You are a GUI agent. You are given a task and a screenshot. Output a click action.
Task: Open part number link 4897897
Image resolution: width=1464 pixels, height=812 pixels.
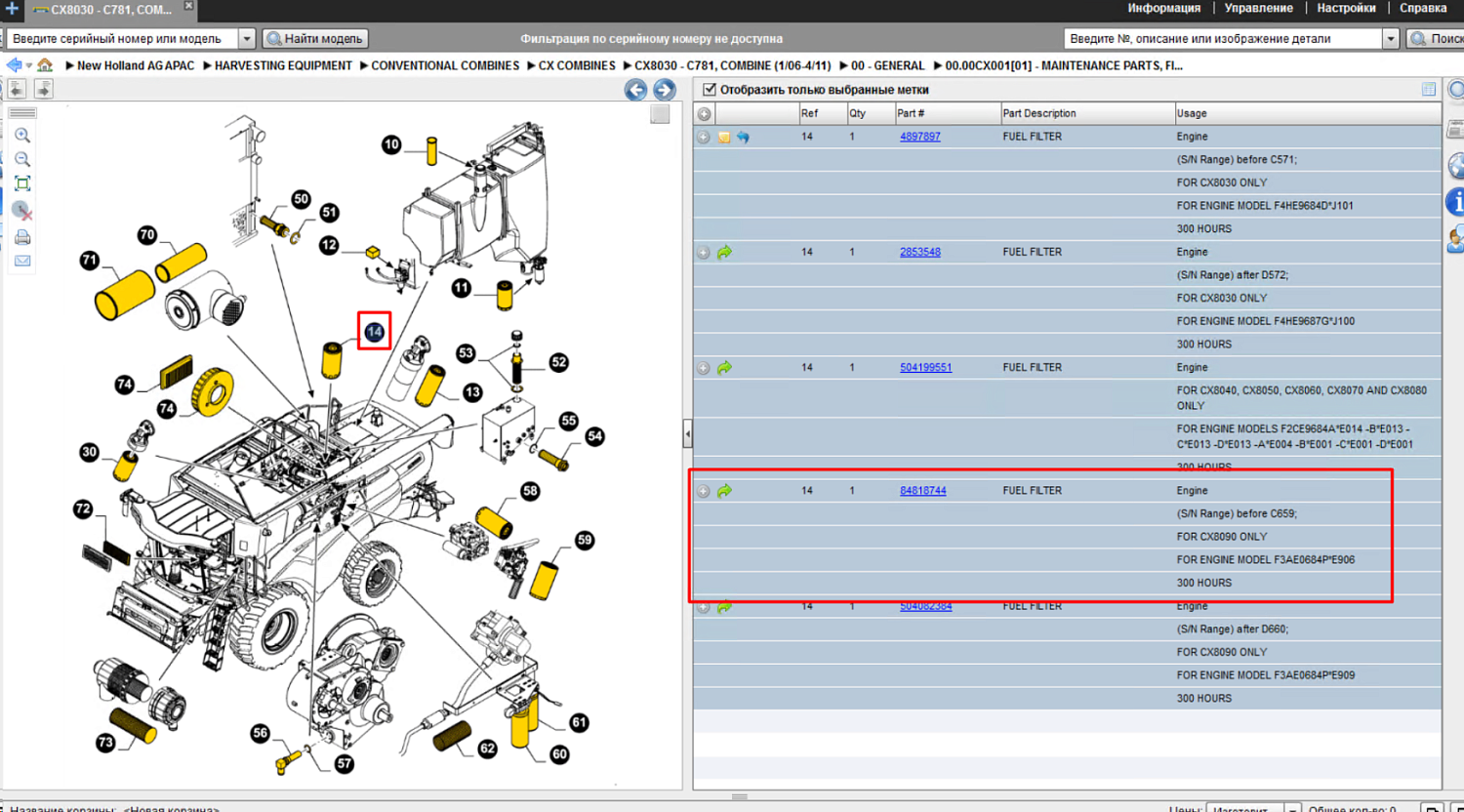(x=920, y=137)
